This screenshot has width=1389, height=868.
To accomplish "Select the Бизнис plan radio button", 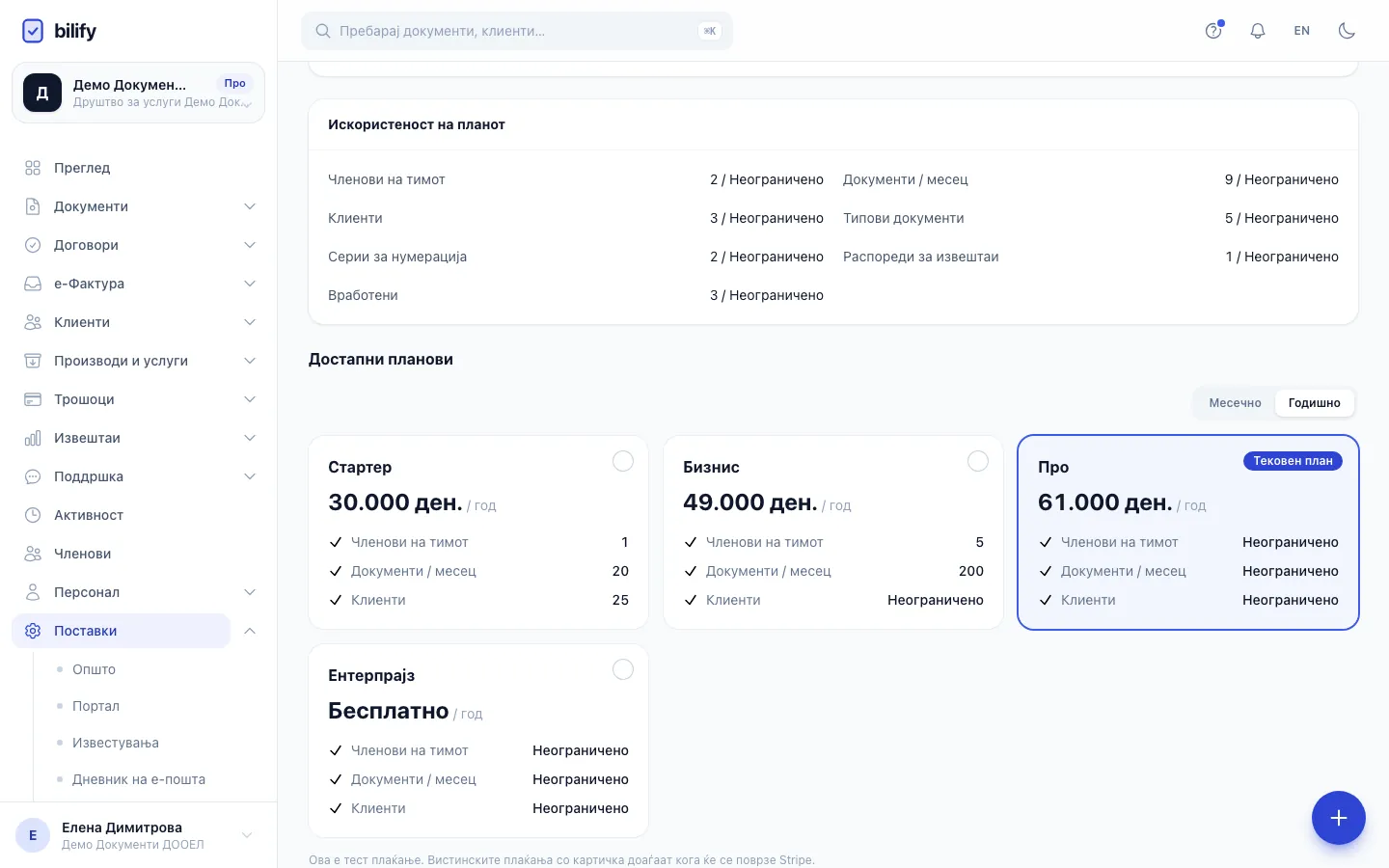I will click(978, 461).
